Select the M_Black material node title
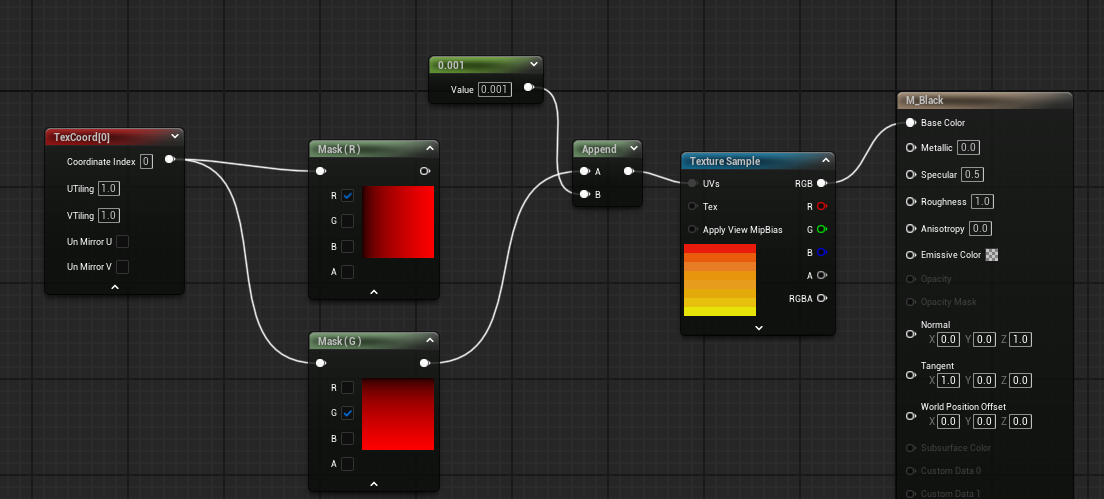The height and width of the screenshot is (499, 1104). point(924,101)
